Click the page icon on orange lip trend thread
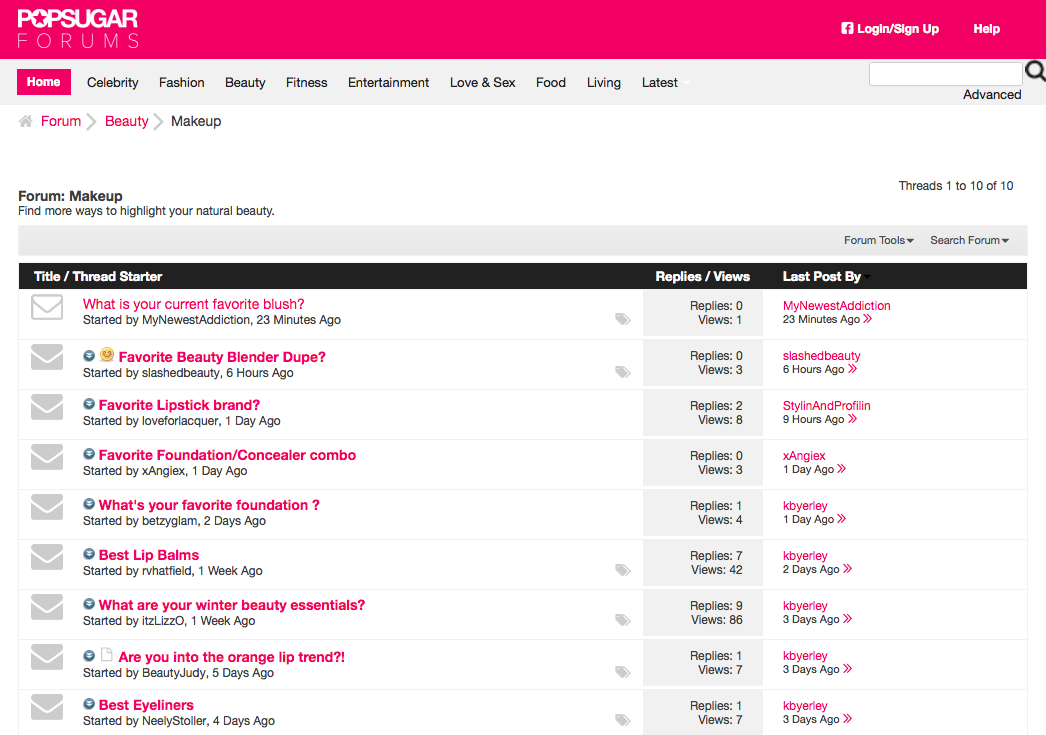This screenshot has width=1046, height=735. coord(106,654)
